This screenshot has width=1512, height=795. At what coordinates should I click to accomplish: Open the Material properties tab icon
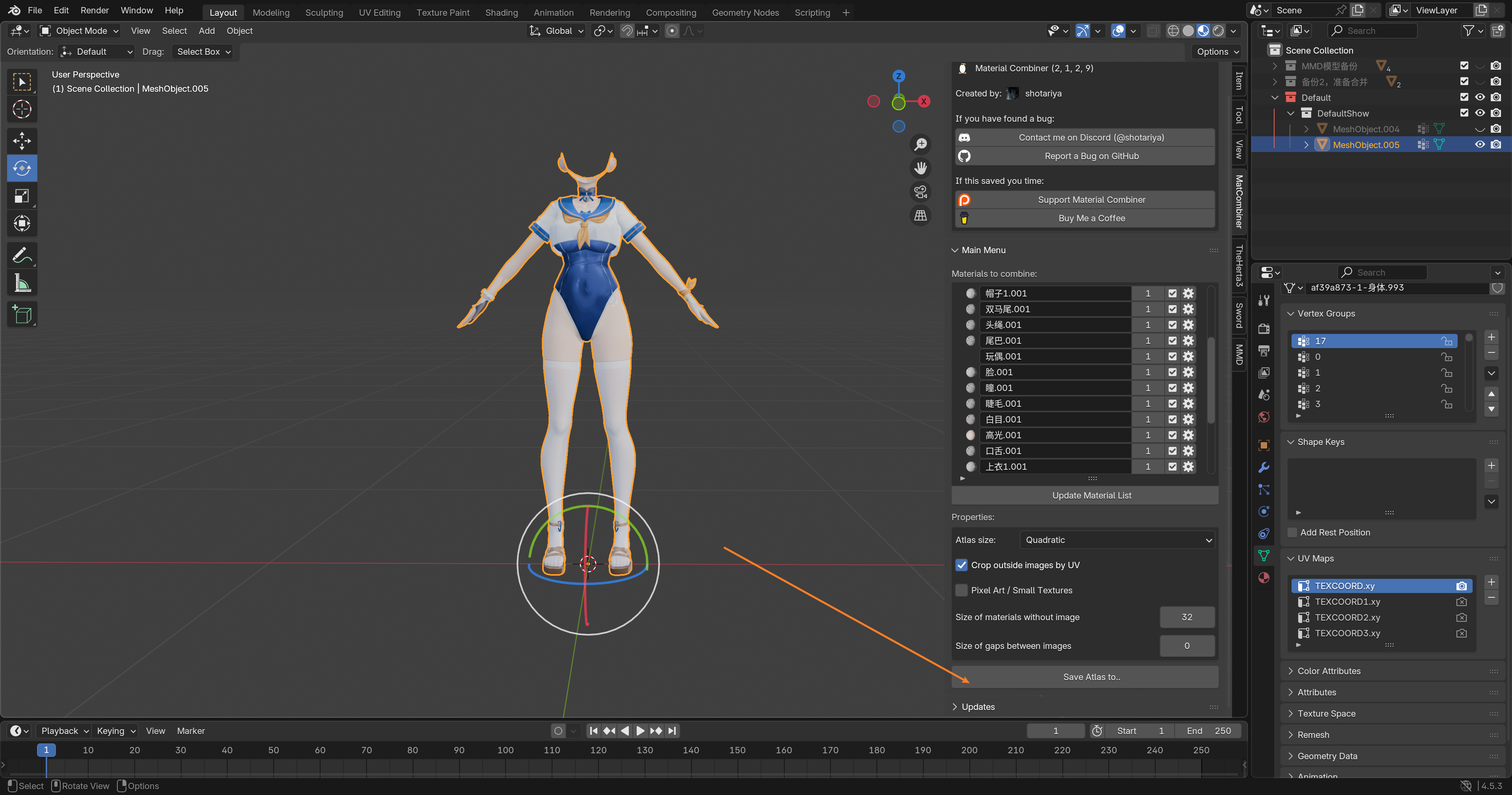coord(1264,578)
